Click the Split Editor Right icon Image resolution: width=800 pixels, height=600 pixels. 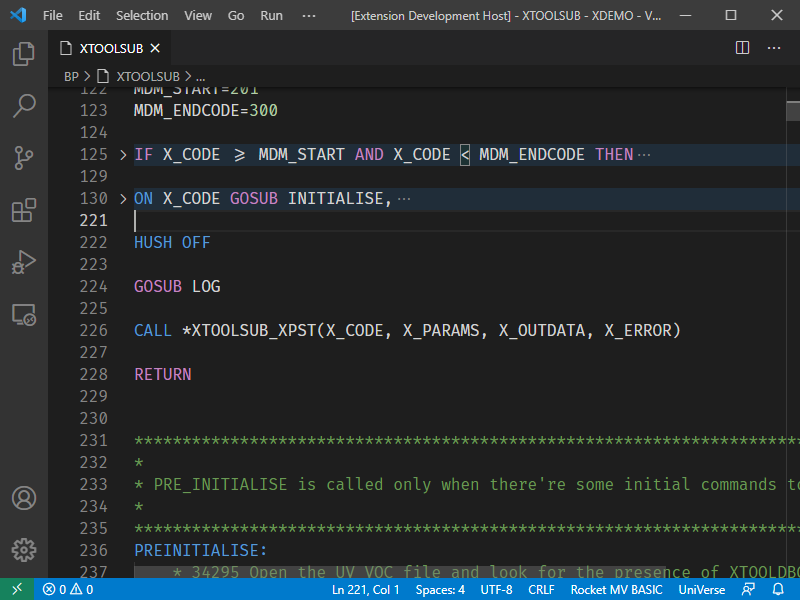[742, 48]
